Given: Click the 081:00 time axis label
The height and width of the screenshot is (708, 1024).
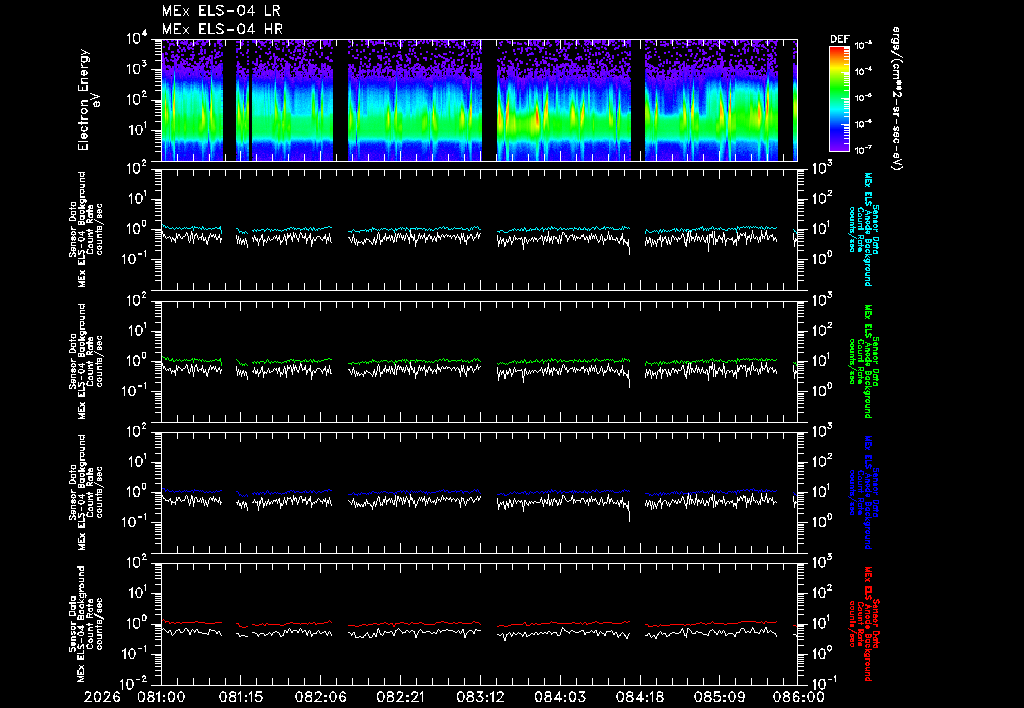Looking at the screenshot, I should point(161,697).
